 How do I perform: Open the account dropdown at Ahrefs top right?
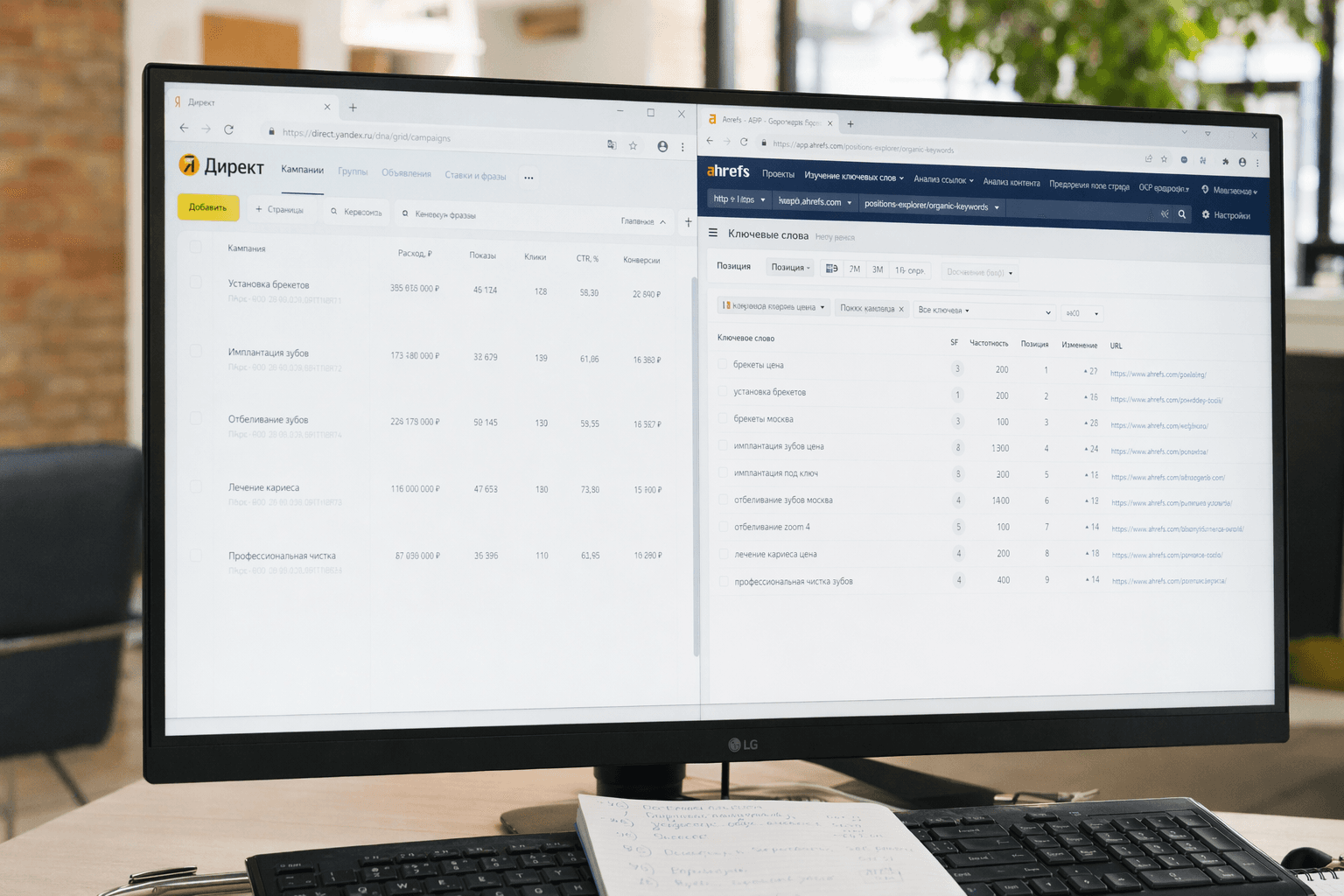click(x=1230, y=191)
